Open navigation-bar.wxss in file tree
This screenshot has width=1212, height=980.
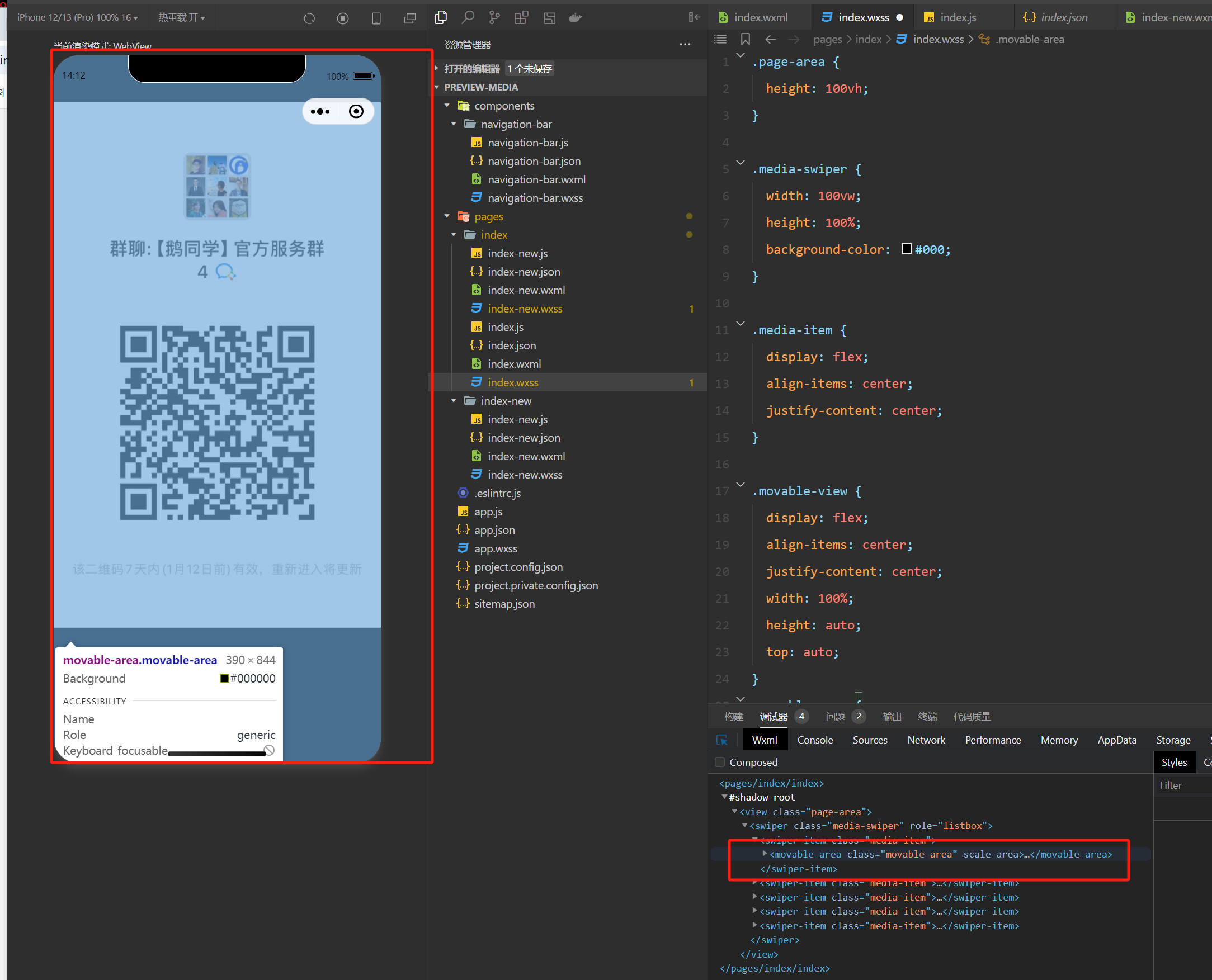coord(535,197)
